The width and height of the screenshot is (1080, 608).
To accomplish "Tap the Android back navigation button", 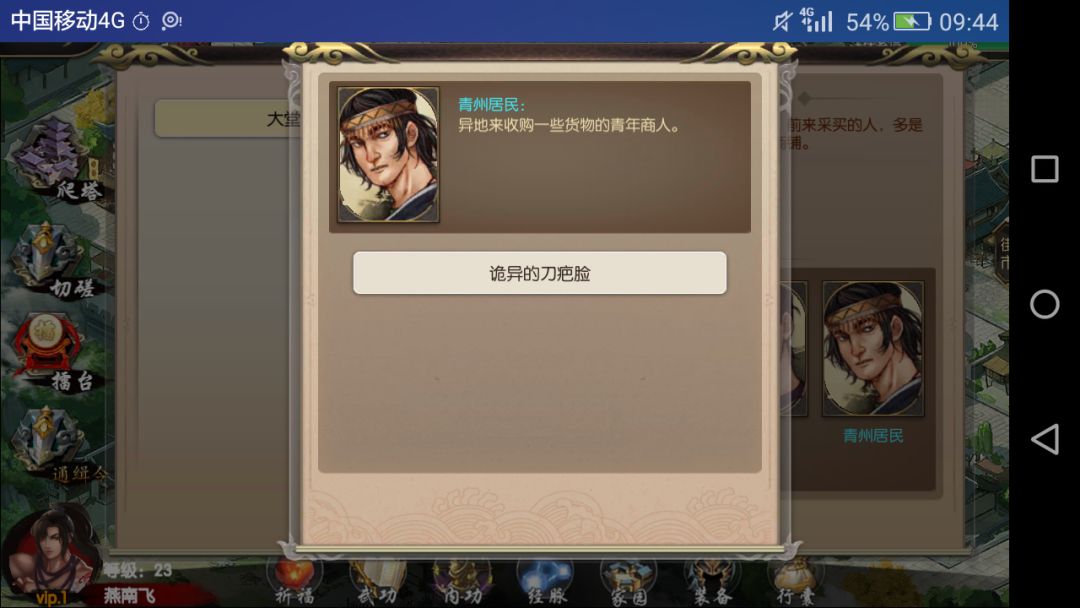I will [1044, 439].
